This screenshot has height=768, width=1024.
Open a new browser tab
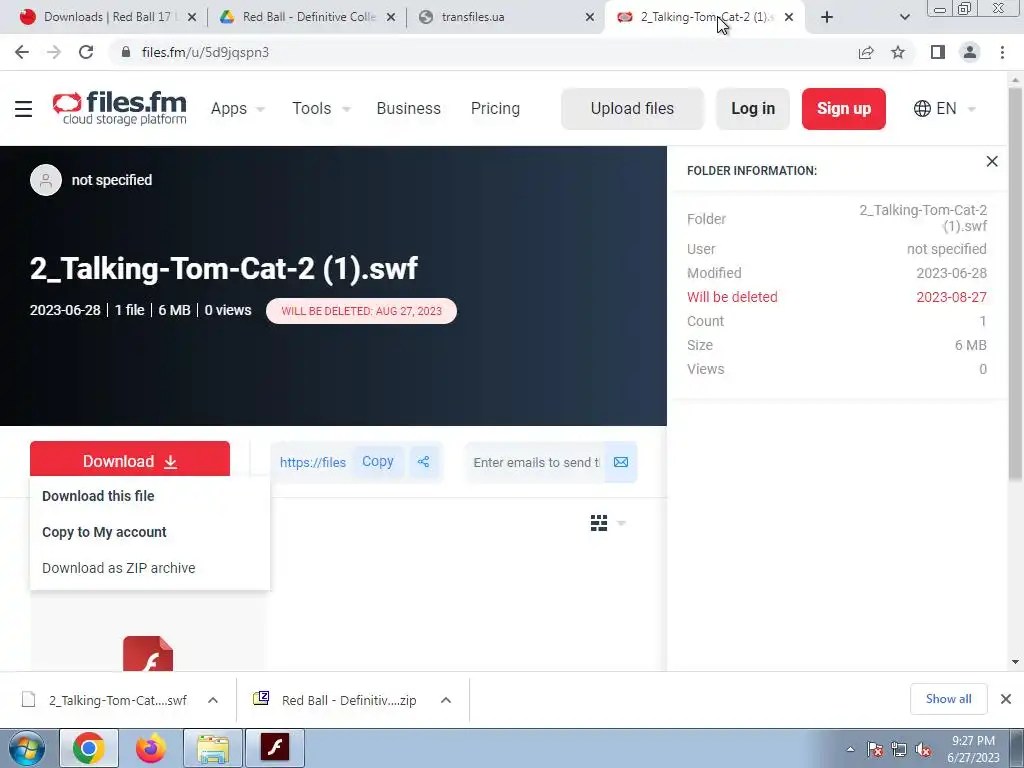(x=827, y=17)
